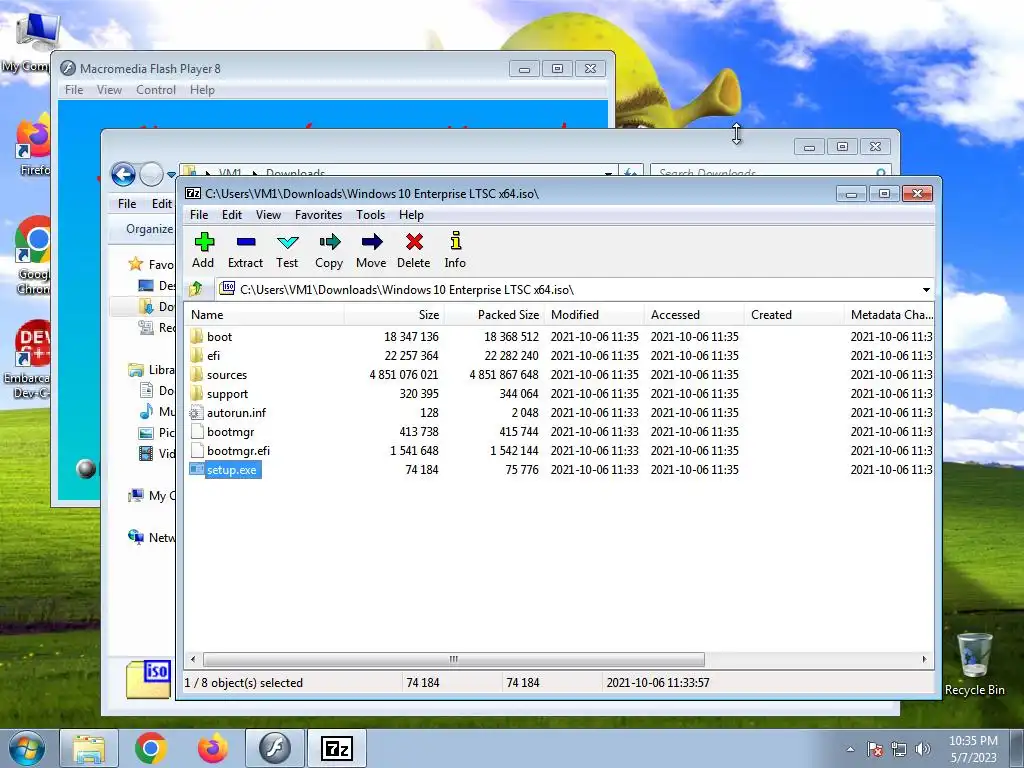Click the Action Center flag tray icon
The height and width of the screenshot is (768, 1024).
click(x=875, y=749)
